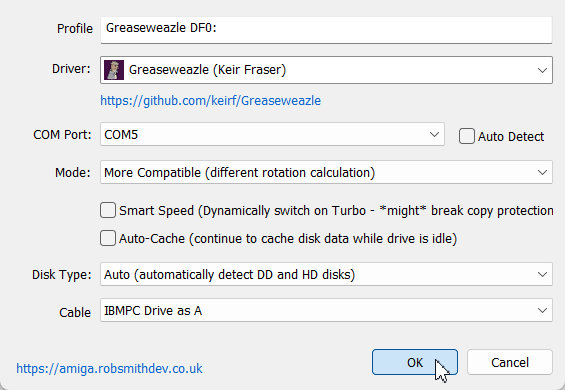Click the Auto-Cache option label text
This screenshot has height=390, width=565.
point(288,239)
